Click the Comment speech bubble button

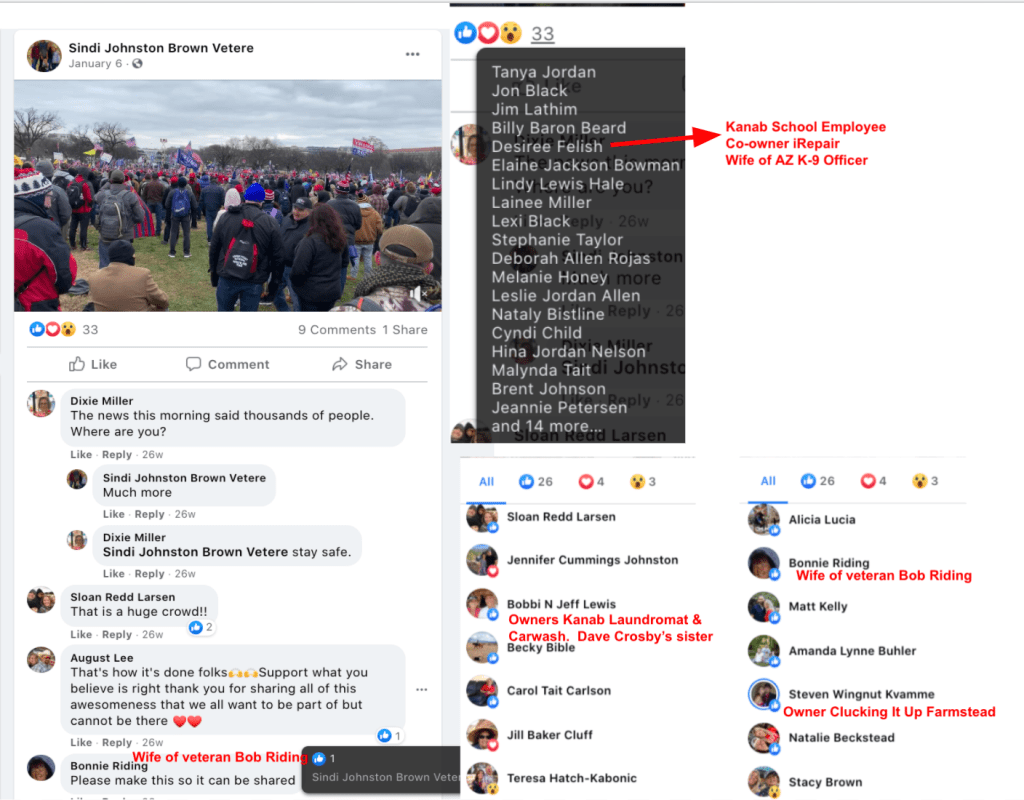tap(227, 364)
